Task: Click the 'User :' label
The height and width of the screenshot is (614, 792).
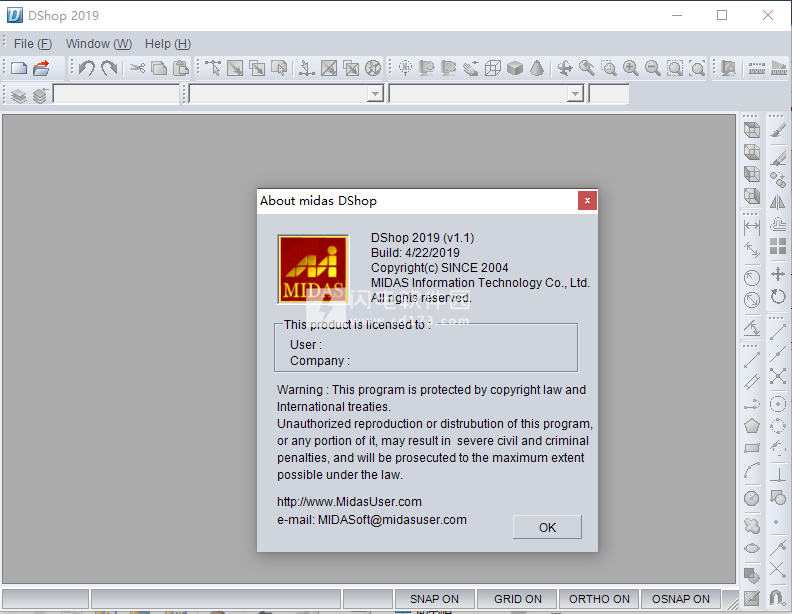Action: pos(306,344)
